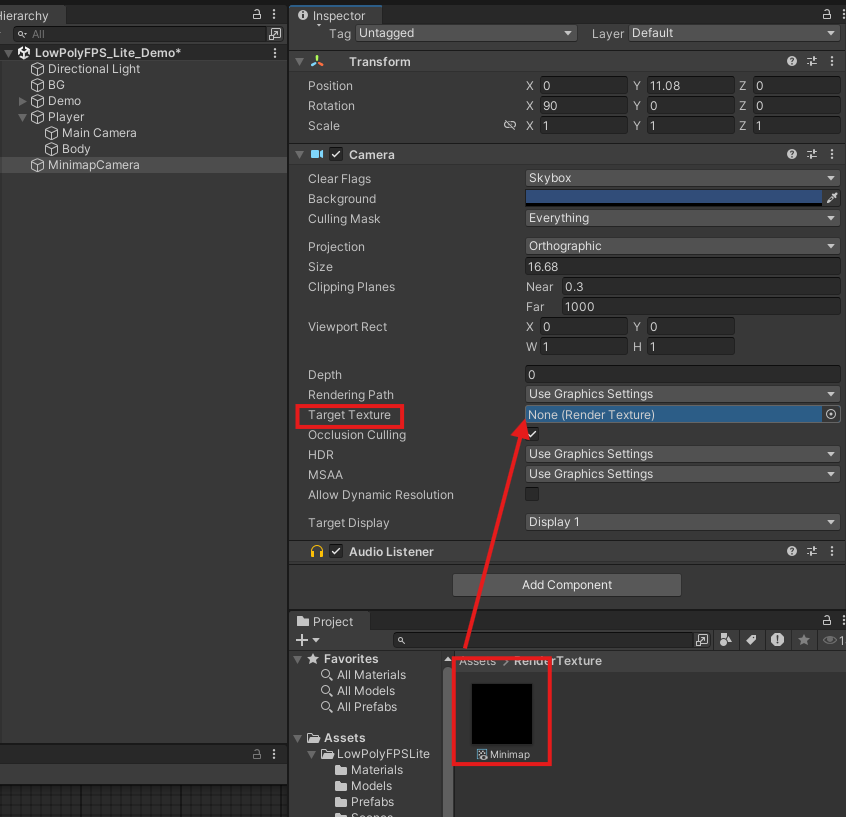Open the scene search window icon in Hierarchy
Viewport: 846px width, 817px height.
[x=275, y=34]
